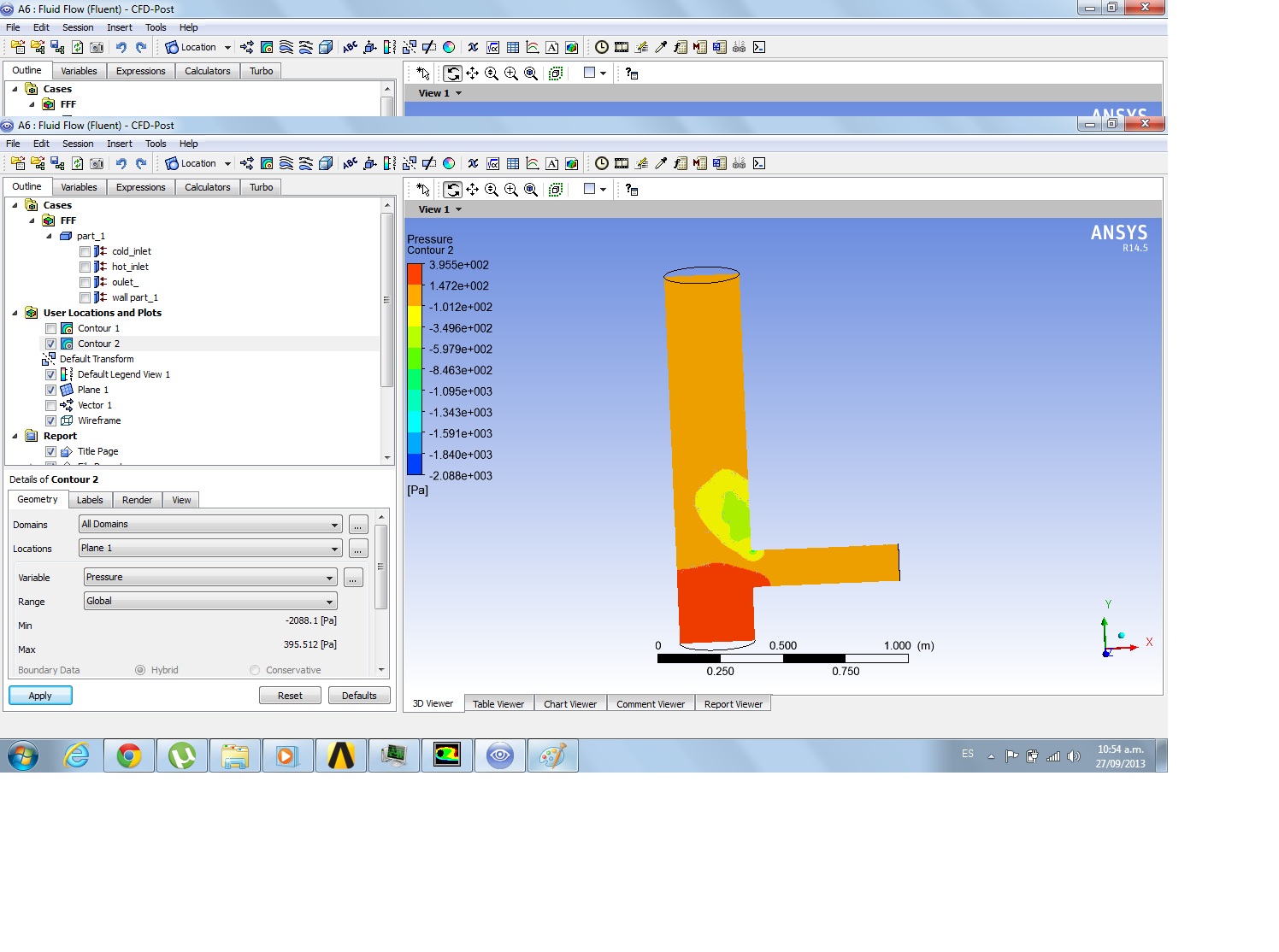This screenshot has width=1279, height=952.
Task: Toggle the Wireframe checkbox
Action: pyautogui.click(x=50, y=420)
